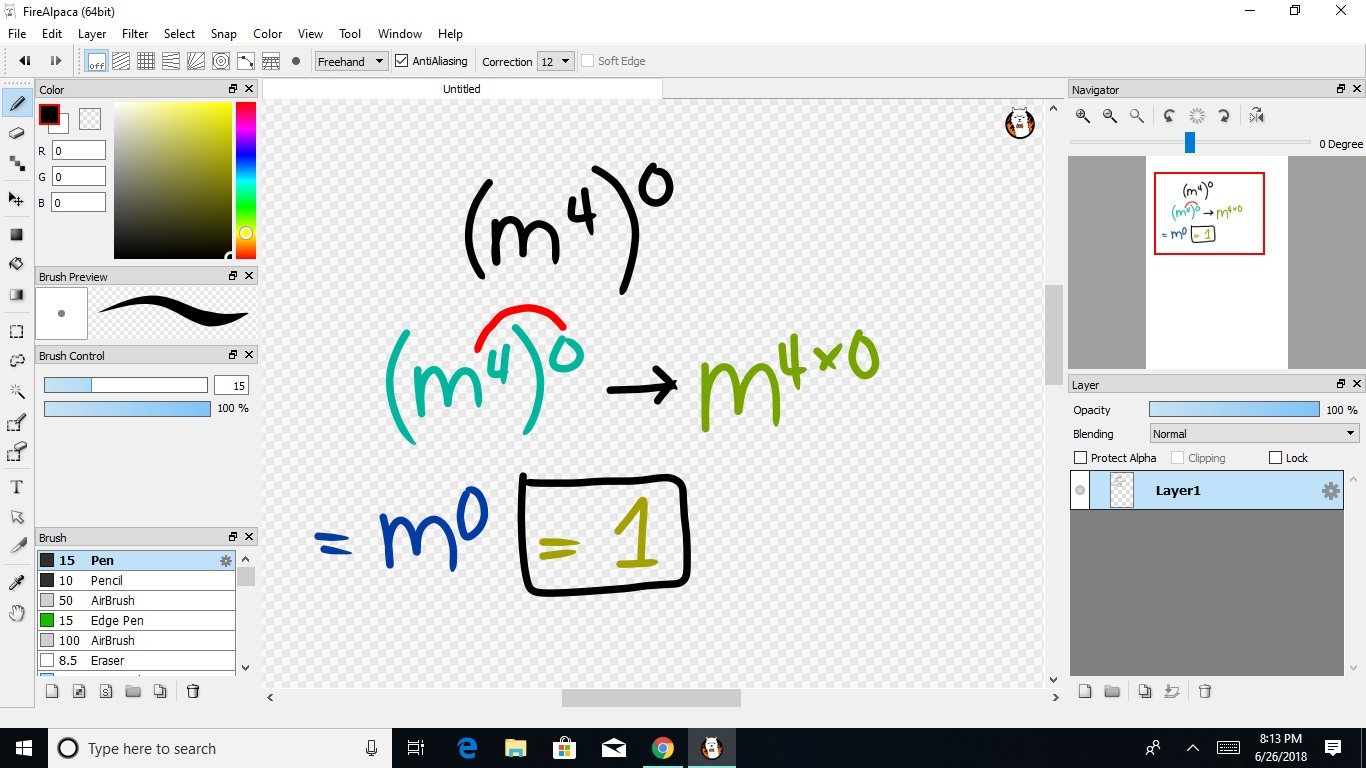
Task: Enable the Protect Alpha checkbox
Action: point(1080,458)
